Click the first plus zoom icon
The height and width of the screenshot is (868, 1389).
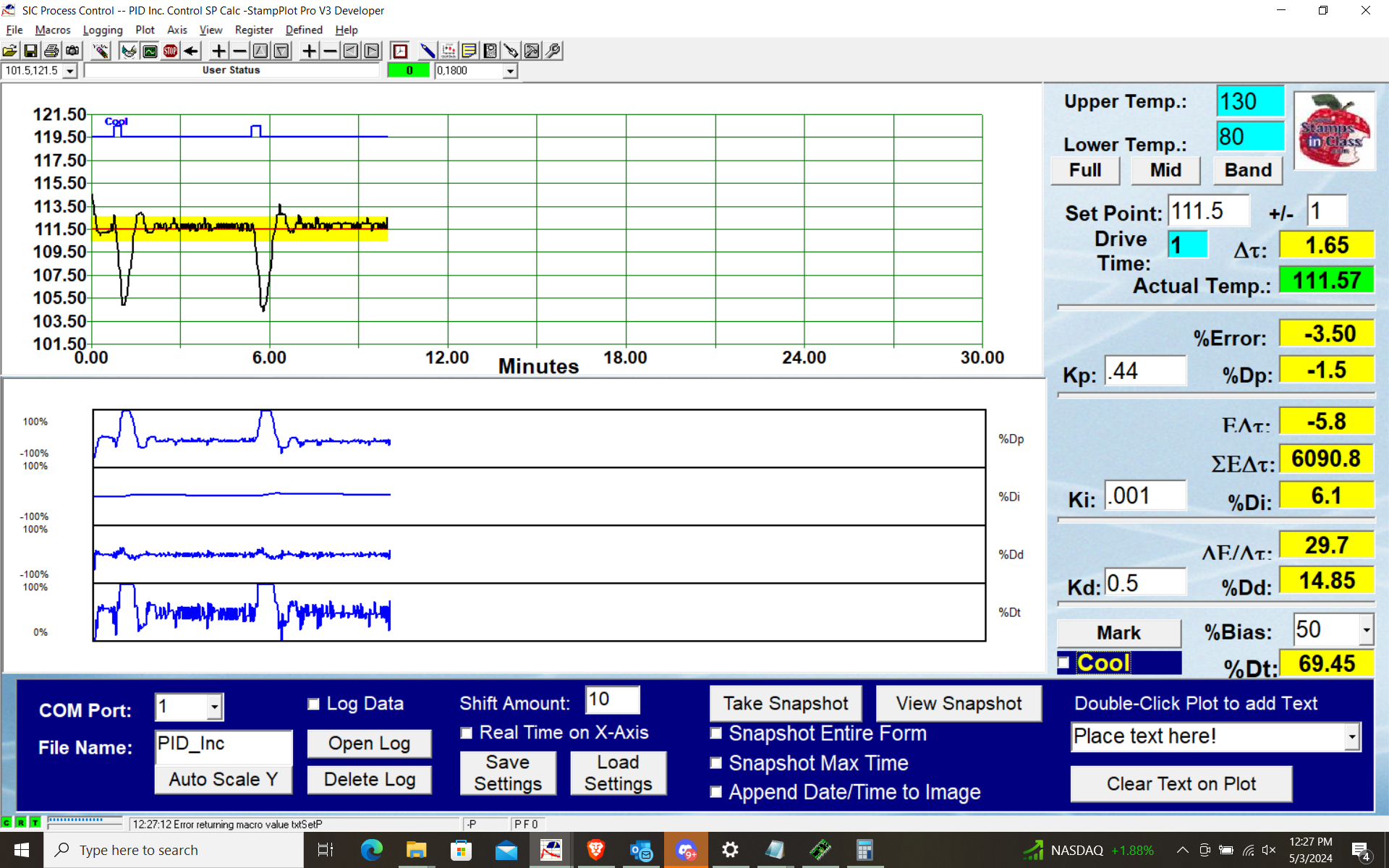218,51
